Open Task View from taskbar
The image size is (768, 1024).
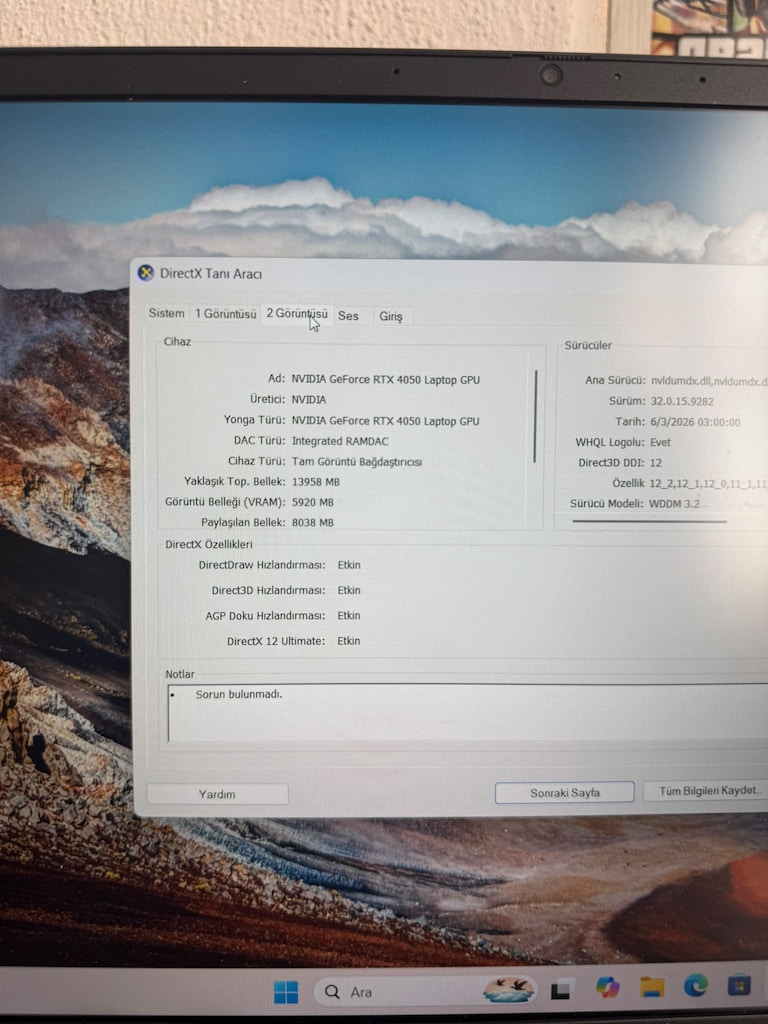coord(560,991)
